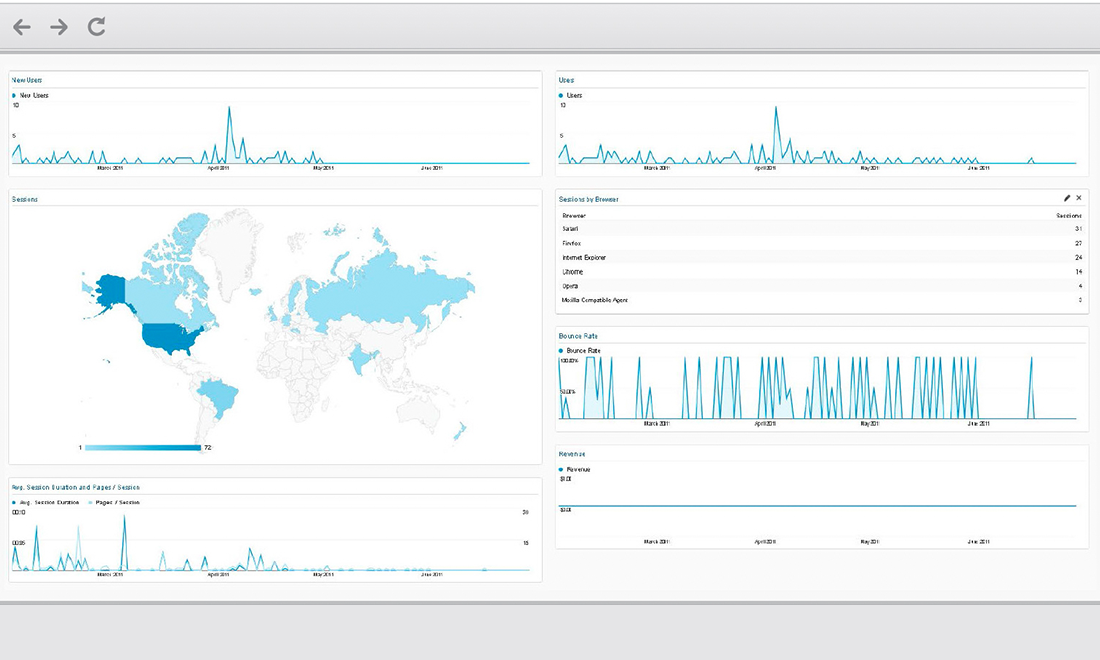Open the Revenue panel title
The height and width of the screenshot is (660, 1100).
coord(572,453)
